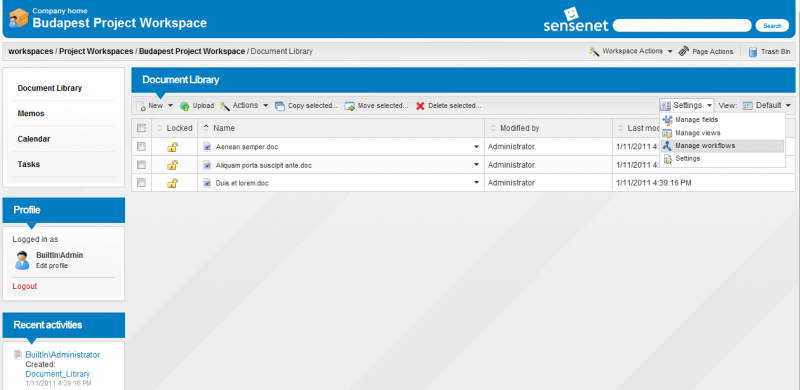Sort by the Name column header

tap(223, 128)
